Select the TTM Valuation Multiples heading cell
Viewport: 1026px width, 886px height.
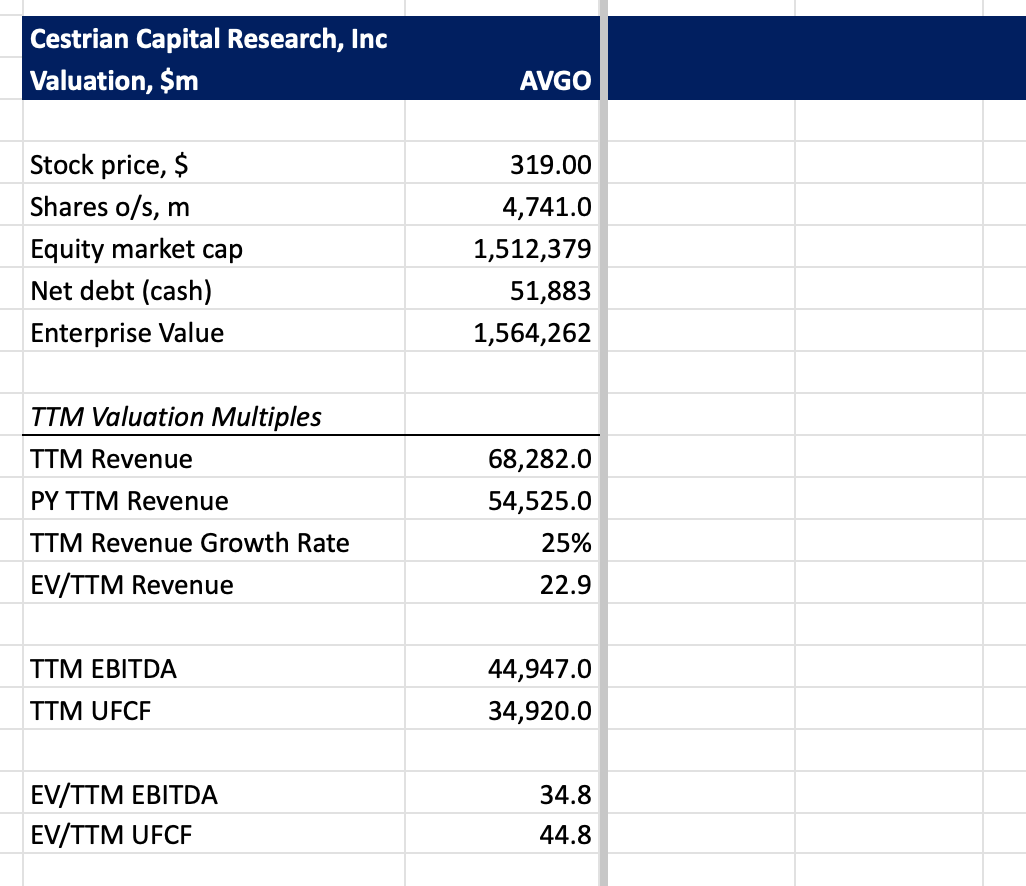(213, 414)
